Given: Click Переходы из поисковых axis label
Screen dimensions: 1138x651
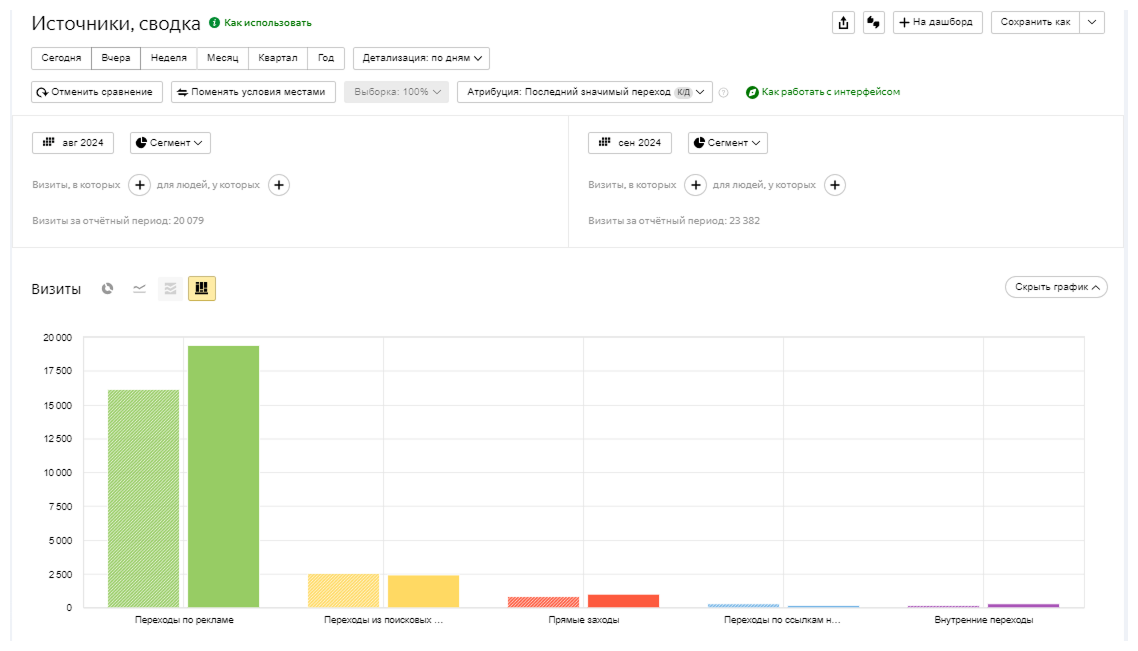Looking at the screenshot, I should (x=383, y=621).
